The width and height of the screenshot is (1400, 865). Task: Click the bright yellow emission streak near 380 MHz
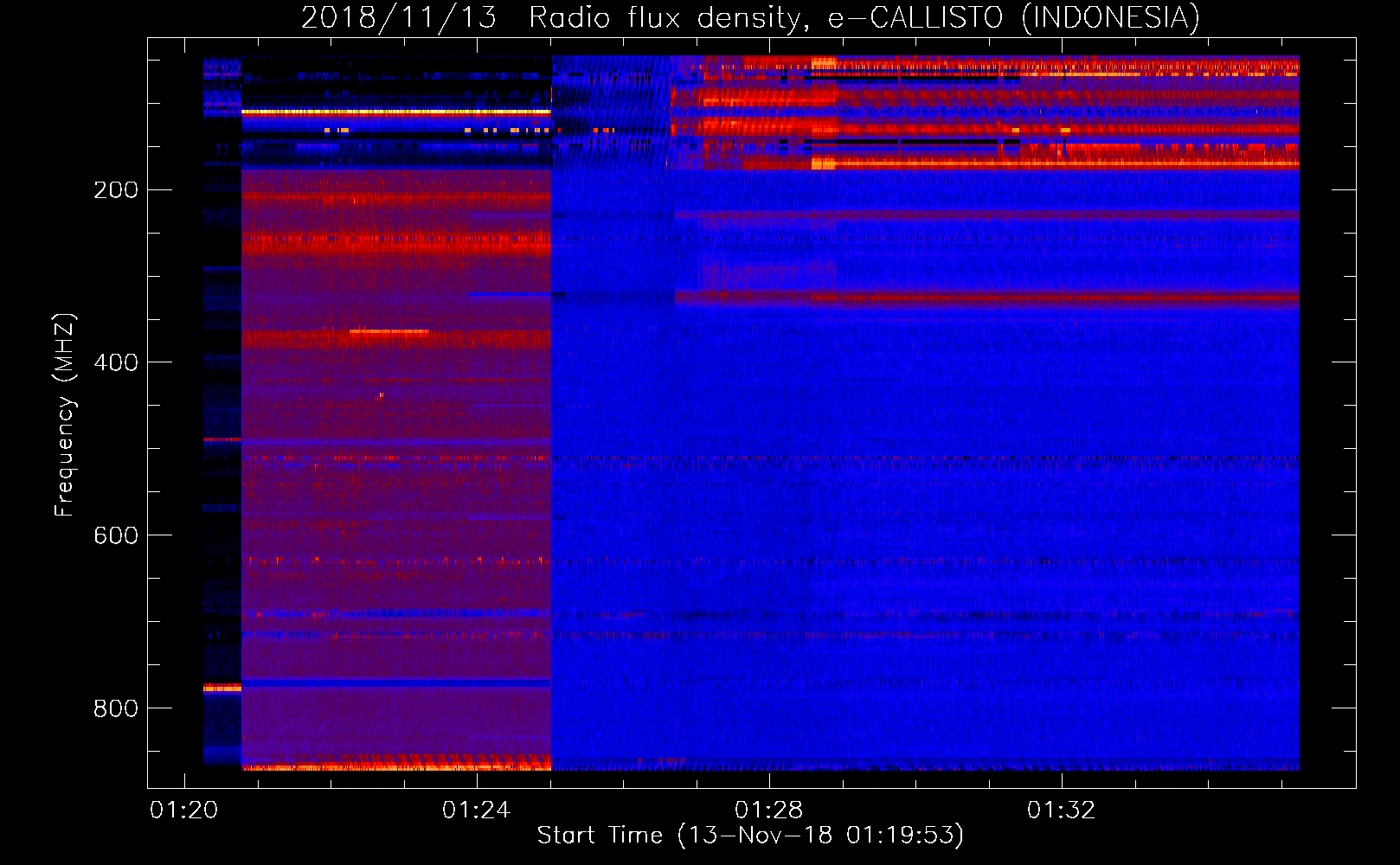pos(389,331)
